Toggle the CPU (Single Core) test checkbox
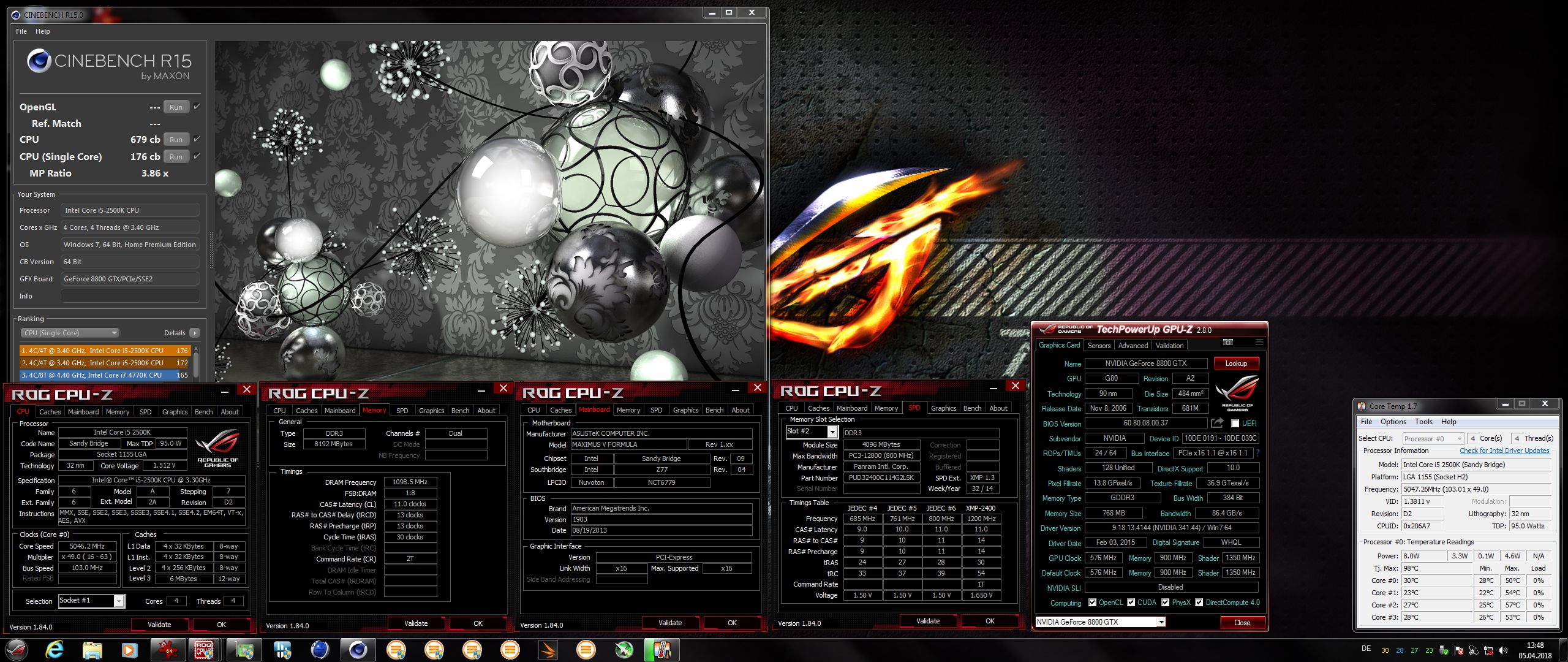The height and width of the screenshot is (662, 1568). 197,156
